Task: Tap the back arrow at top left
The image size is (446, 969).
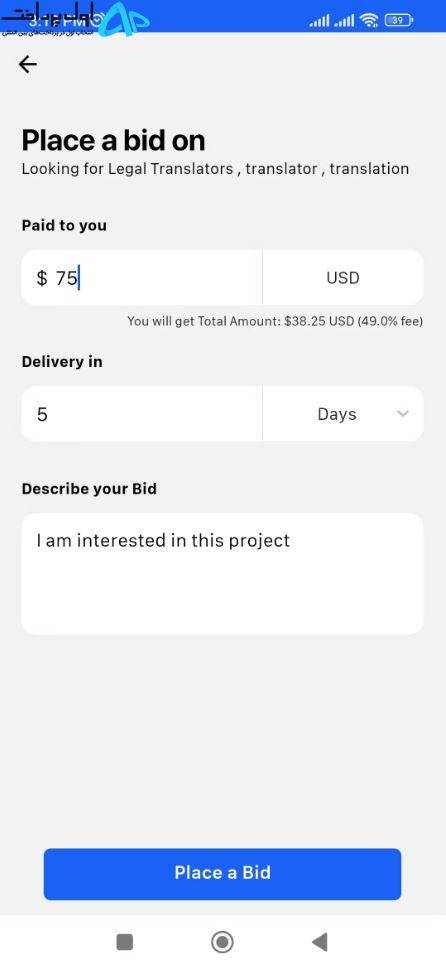Action: [28, 64]
